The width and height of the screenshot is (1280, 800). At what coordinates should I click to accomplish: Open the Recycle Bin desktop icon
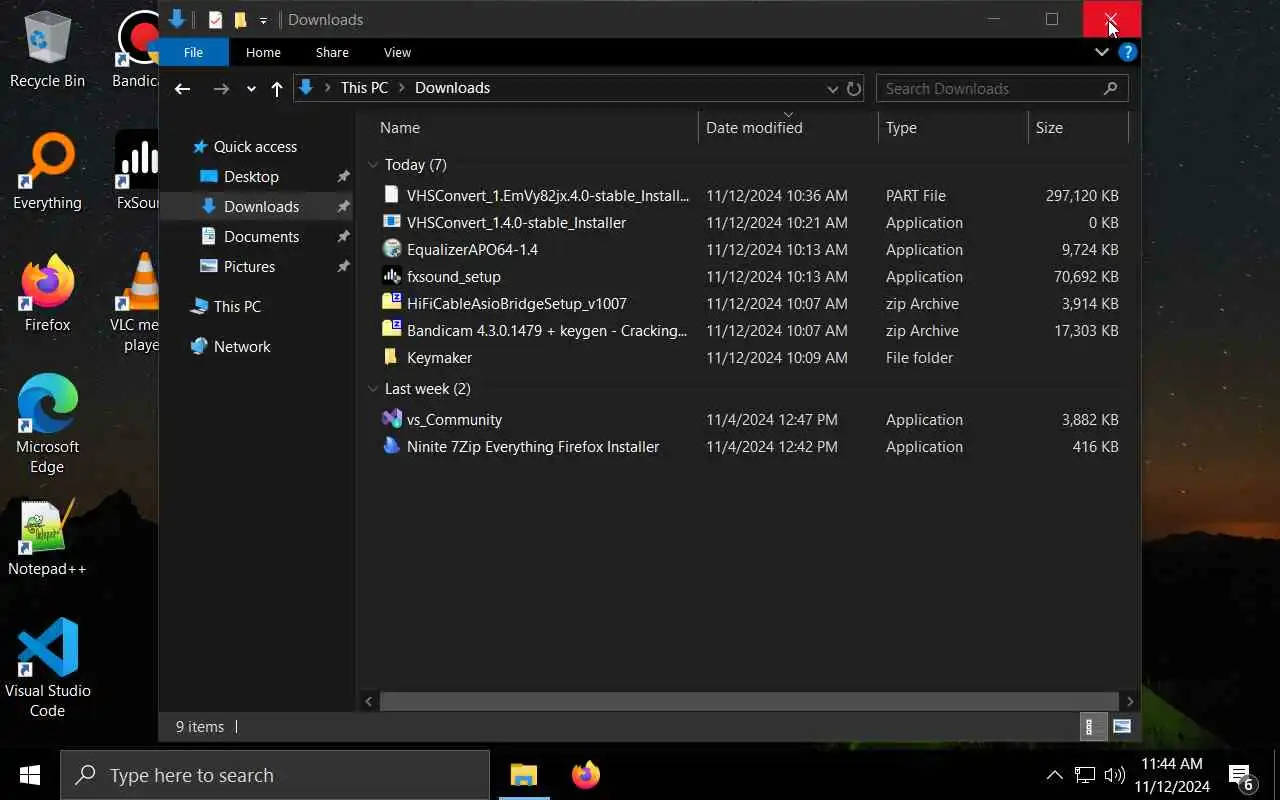tap(47, 49)
